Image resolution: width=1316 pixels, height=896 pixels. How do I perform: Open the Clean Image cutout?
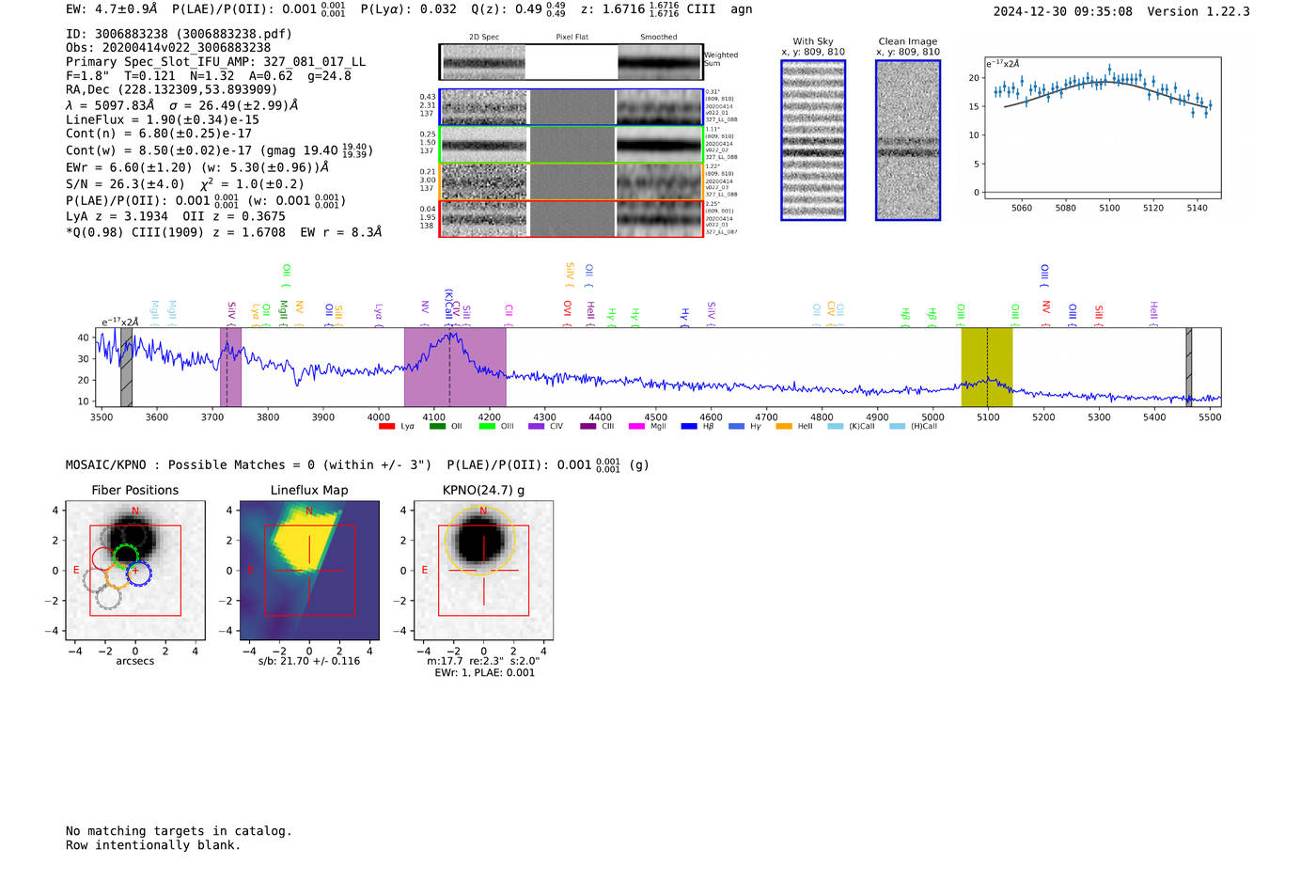point(908,140)
